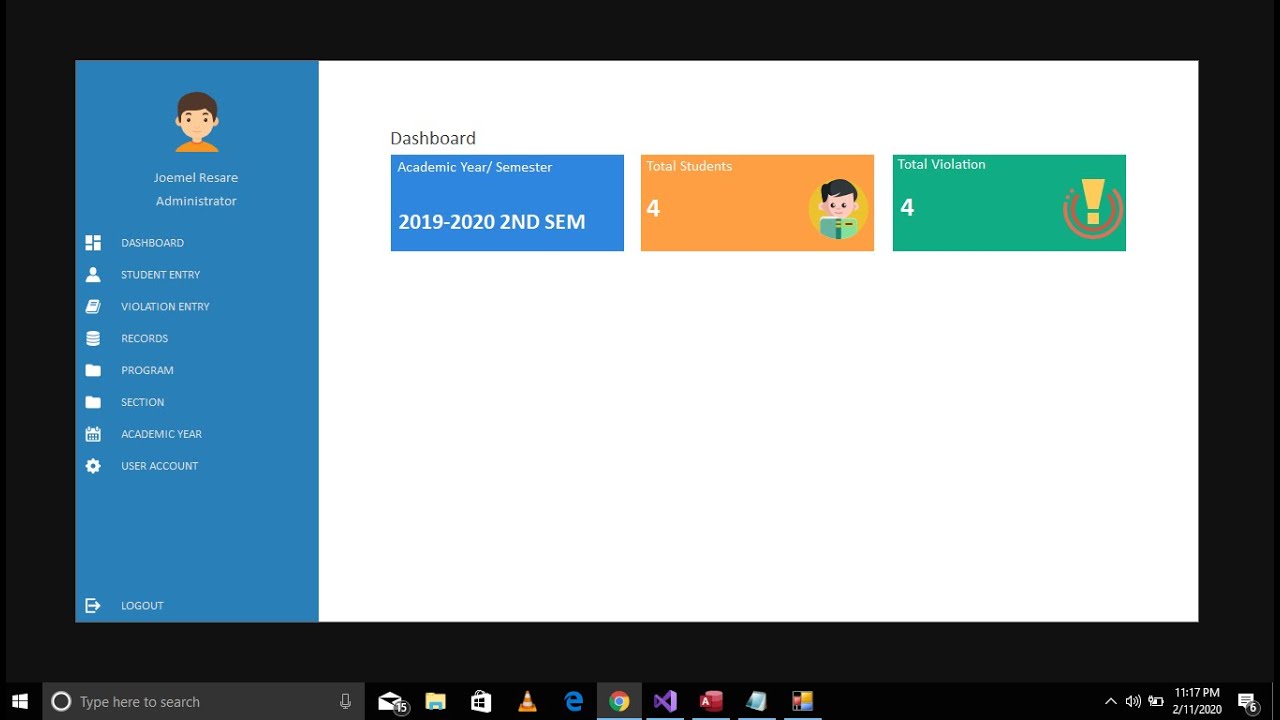Click the student reading icon on orange card
The height and width of the screenshot is (720, 1280).
(838, 209)
